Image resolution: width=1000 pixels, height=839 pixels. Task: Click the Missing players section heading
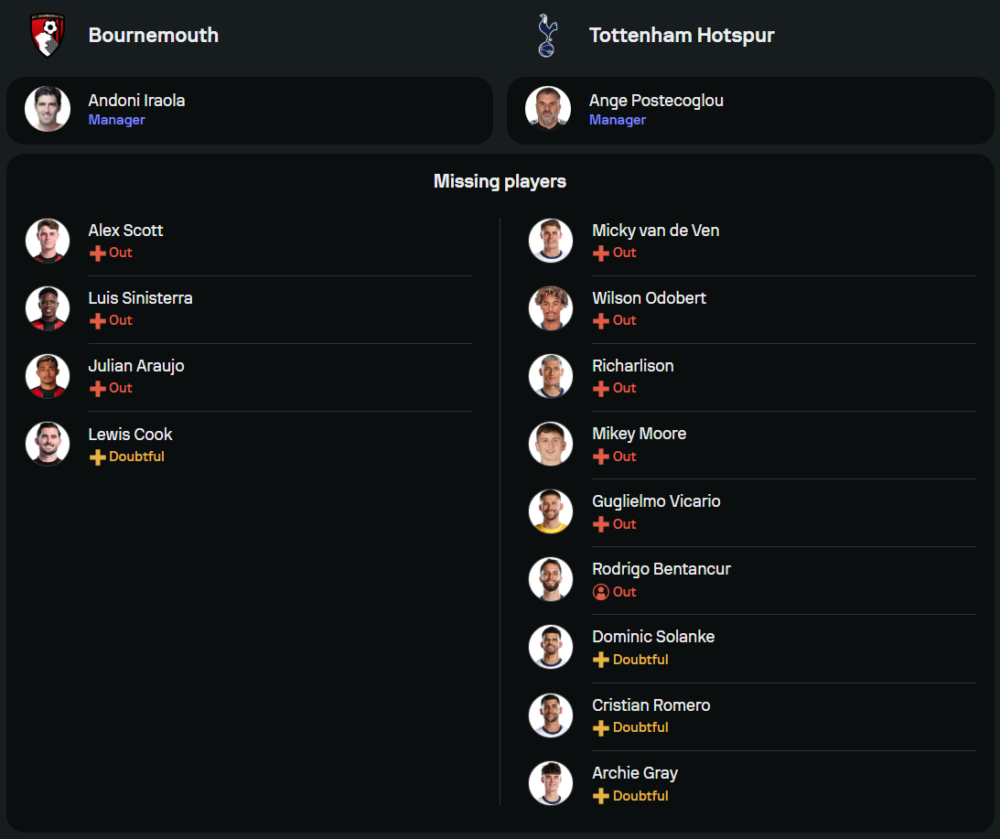499,181
